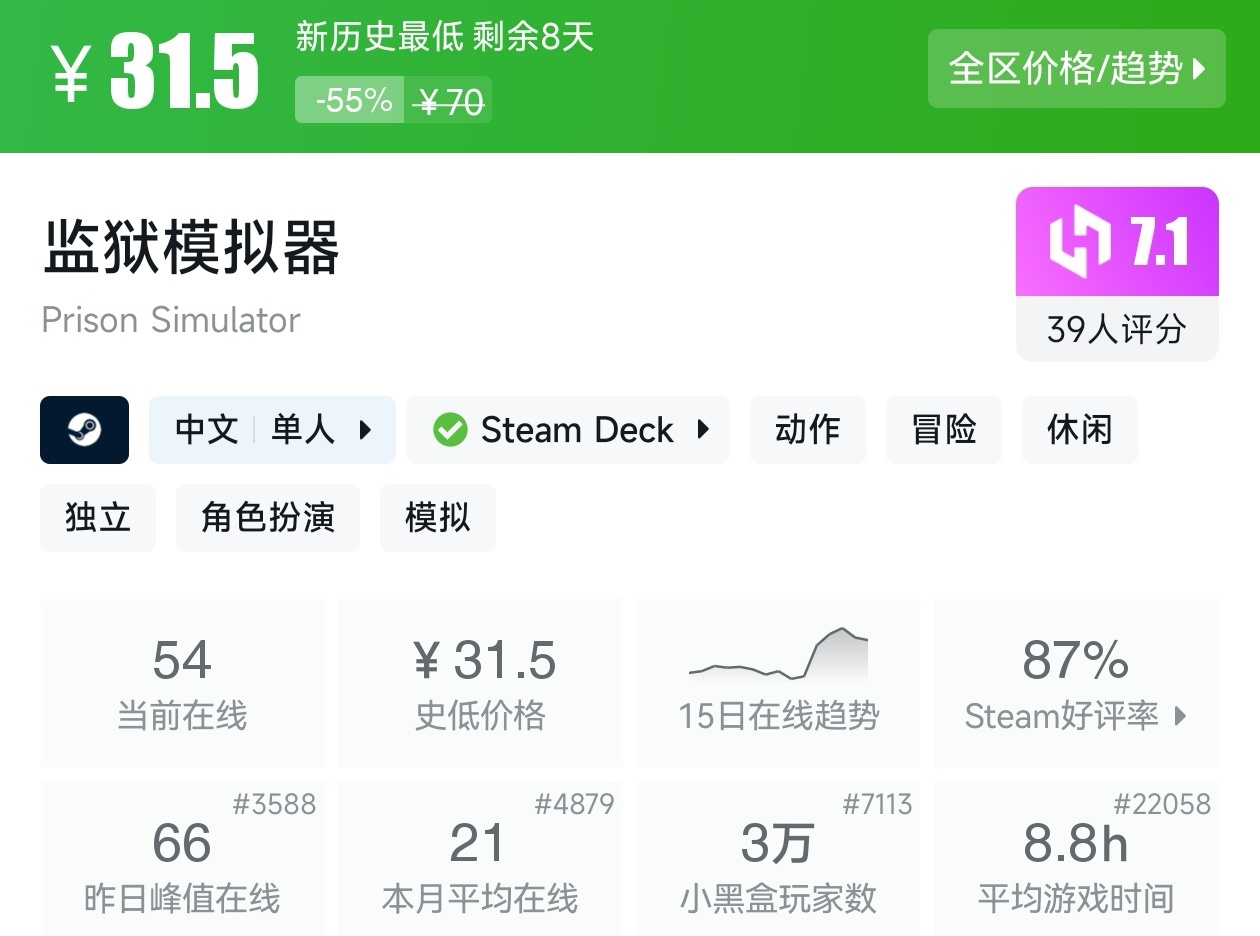The width and height of the screenshot is (1260, 936).
Task: Open the 当前在线 54 stat card
Action: [x=182, y=682]
